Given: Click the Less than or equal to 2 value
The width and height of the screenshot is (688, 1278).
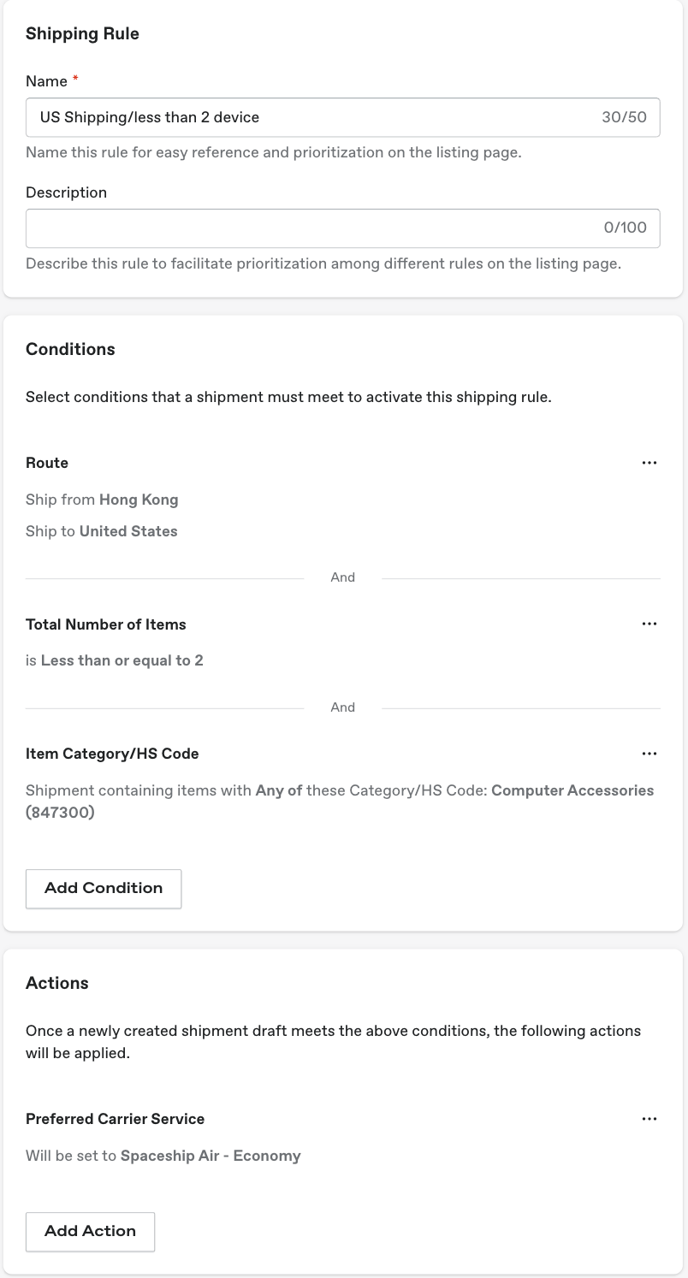Looking at the screenshot, I should pyautogui.click(x=122, y=660).
